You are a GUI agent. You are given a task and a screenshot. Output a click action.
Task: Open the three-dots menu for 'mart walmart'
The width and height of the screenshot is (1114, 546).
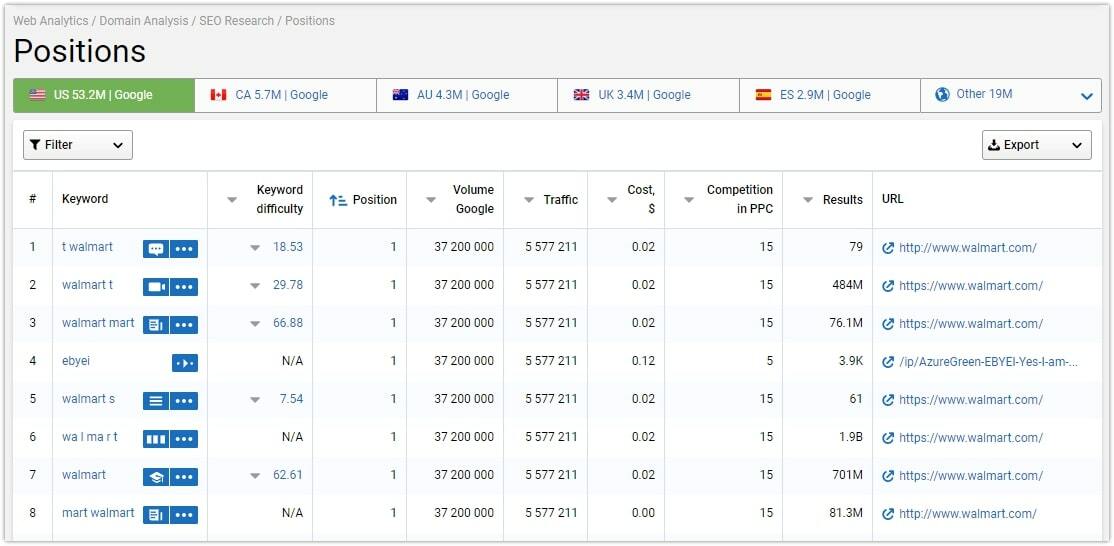(x=184, y=515)
